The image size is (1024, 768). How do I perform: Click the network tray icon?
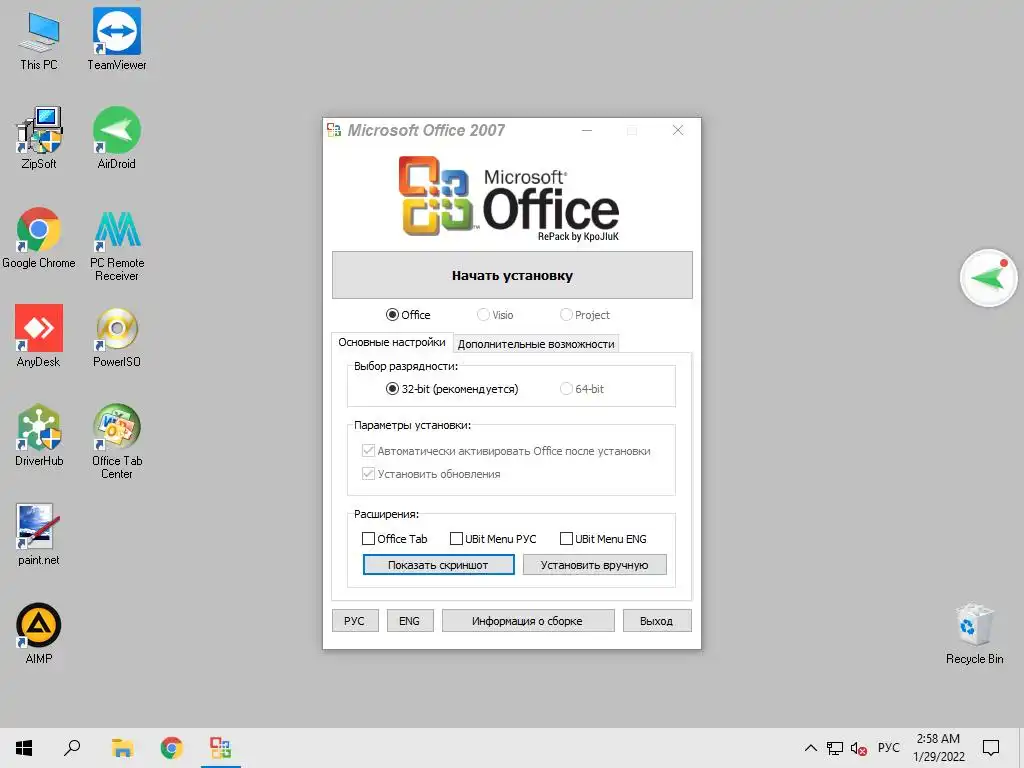tap(835, 748)
